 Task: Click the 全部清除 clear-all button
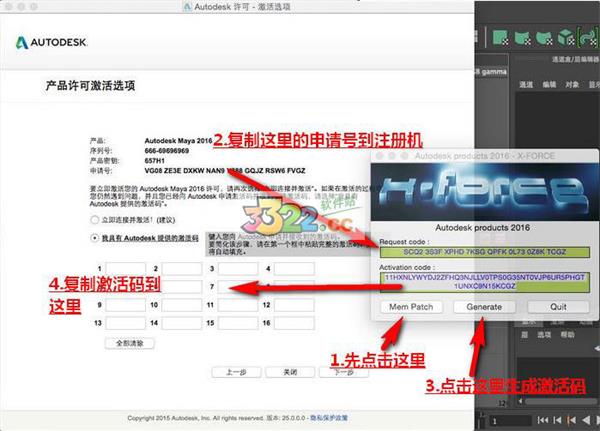pos(130,343)
